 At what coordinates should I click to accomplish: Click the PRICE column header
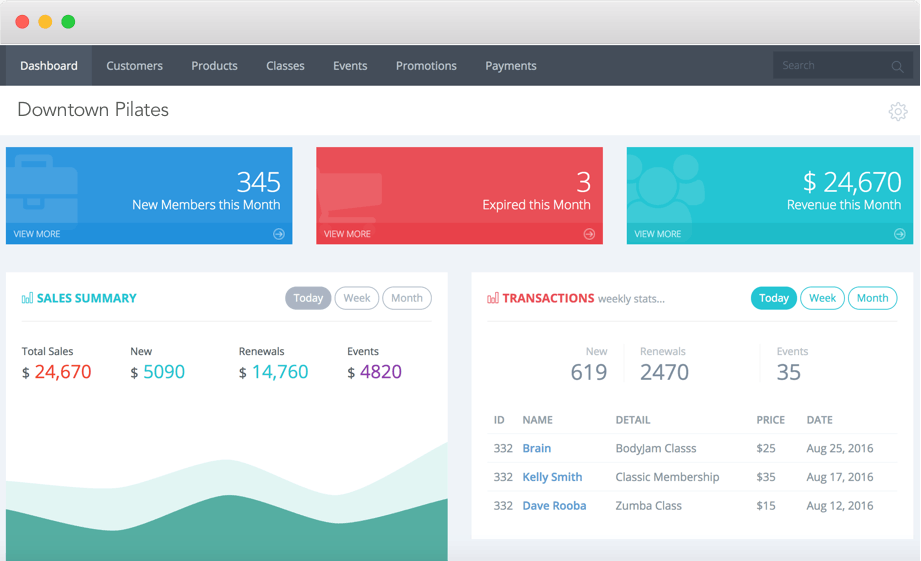point(771,420)
